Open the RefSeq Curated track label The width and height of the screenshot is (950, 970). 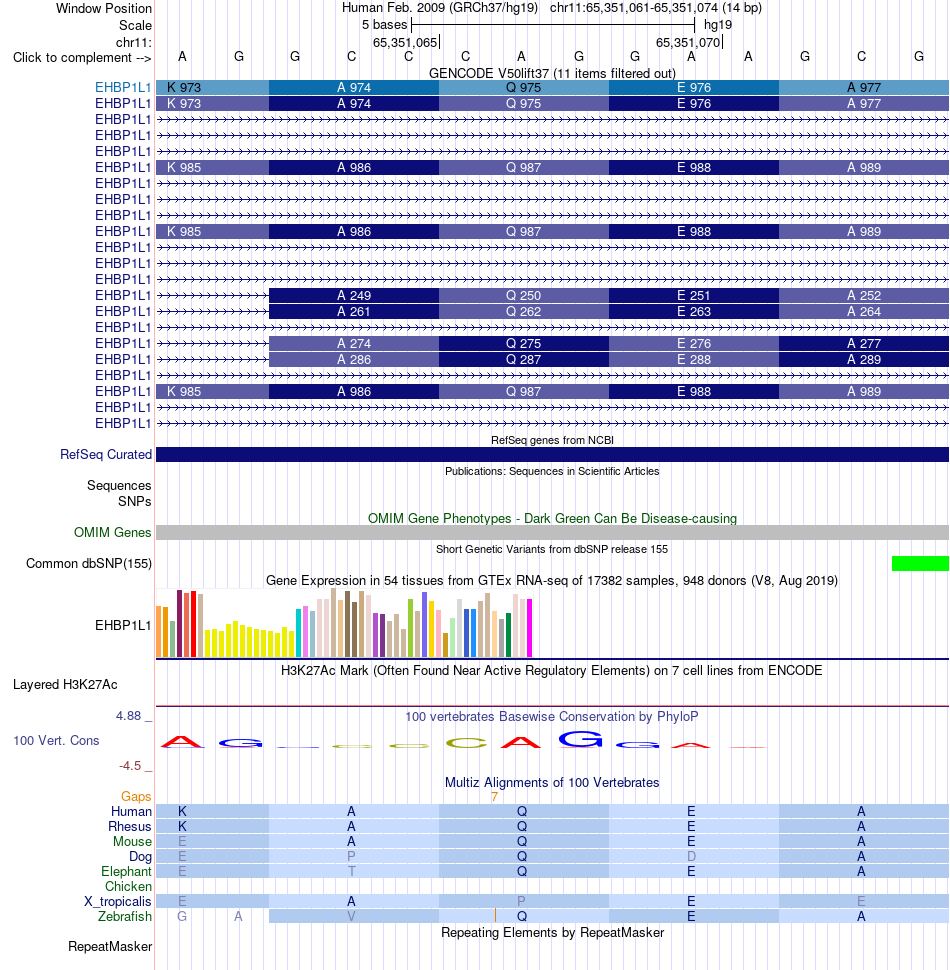click(106, 454)
